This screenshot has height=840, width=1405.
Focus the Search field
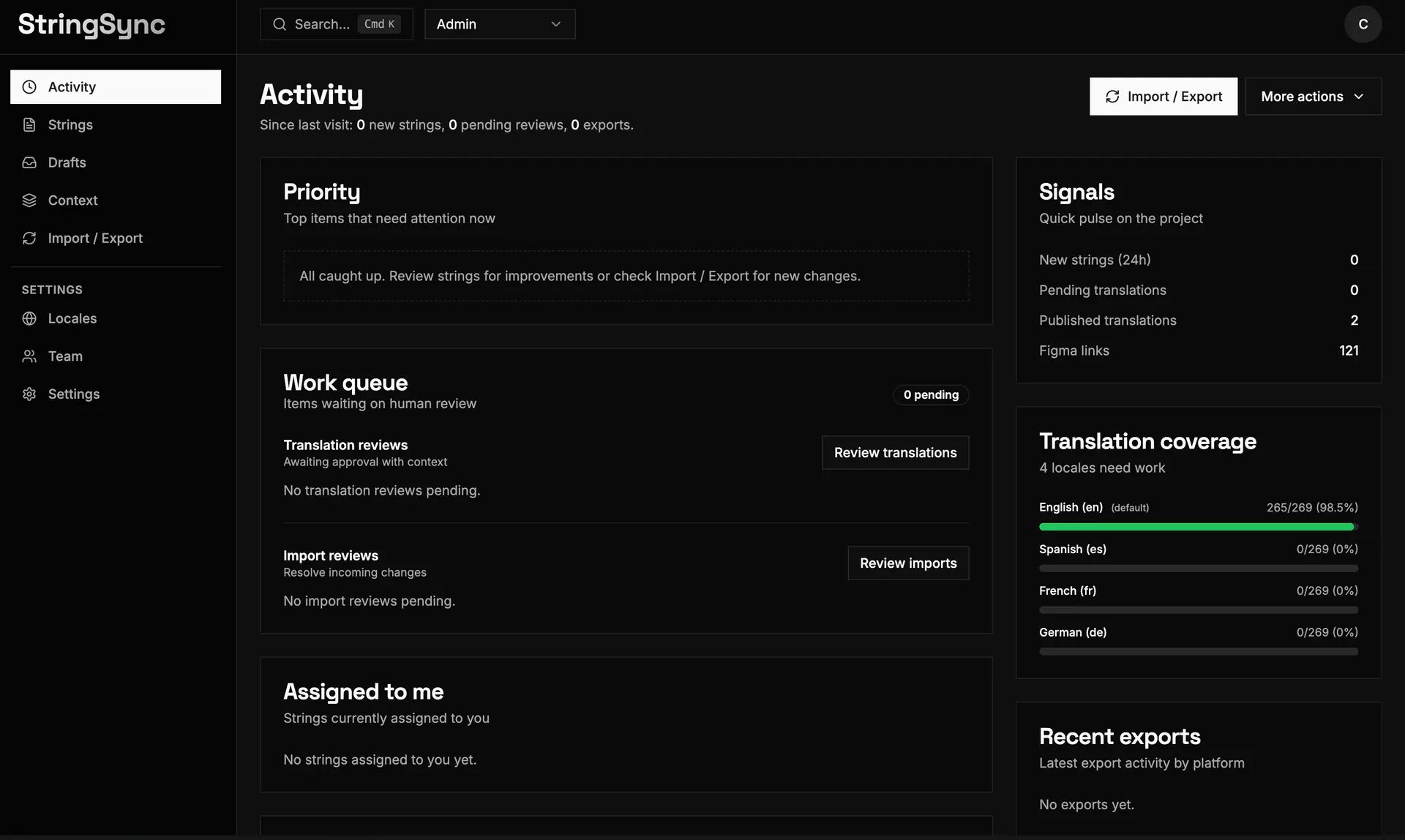click(x=336, y=24)
